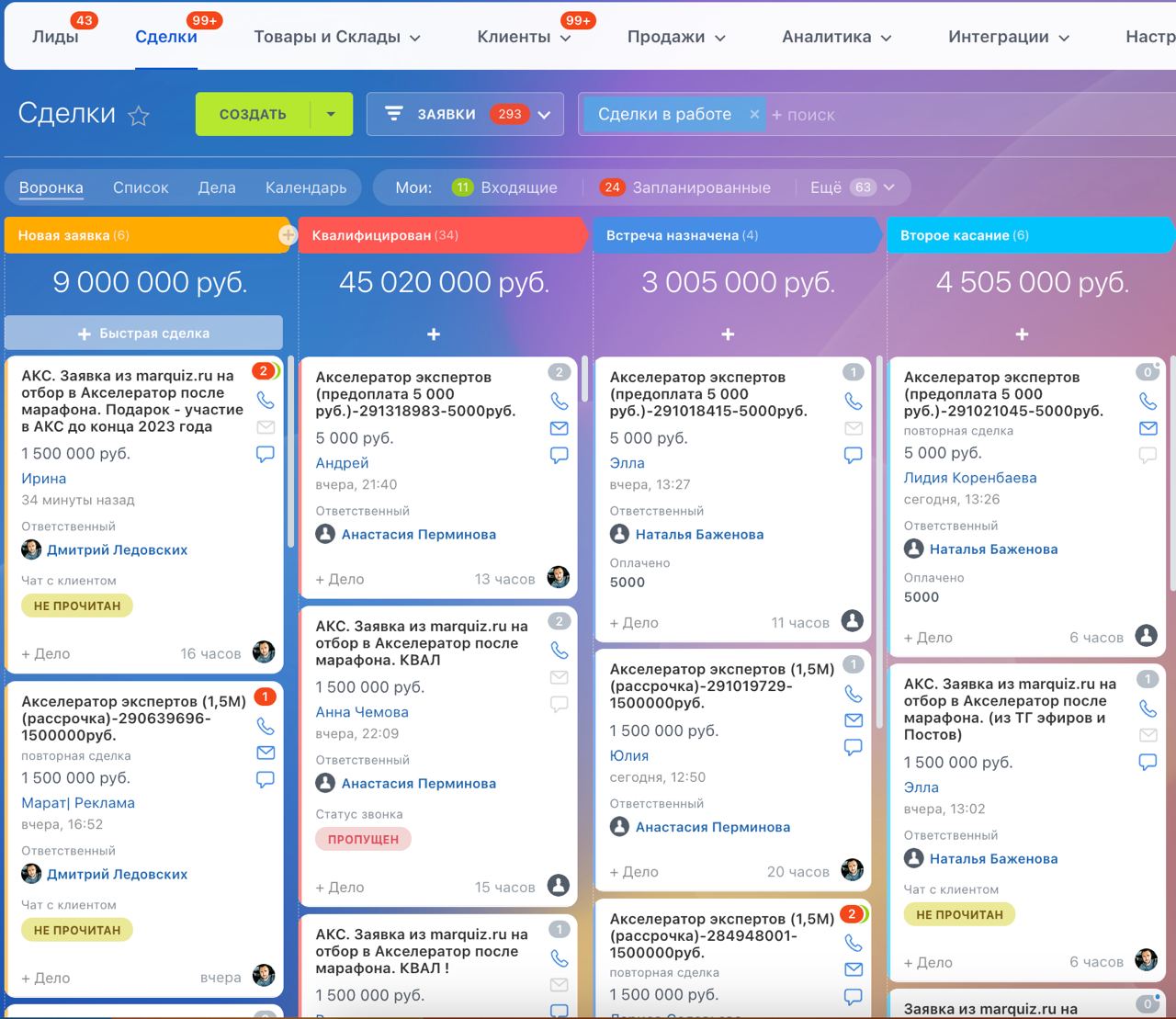
Task: Remove the Сделки в работе filter chip
Action: click(754, 115)
